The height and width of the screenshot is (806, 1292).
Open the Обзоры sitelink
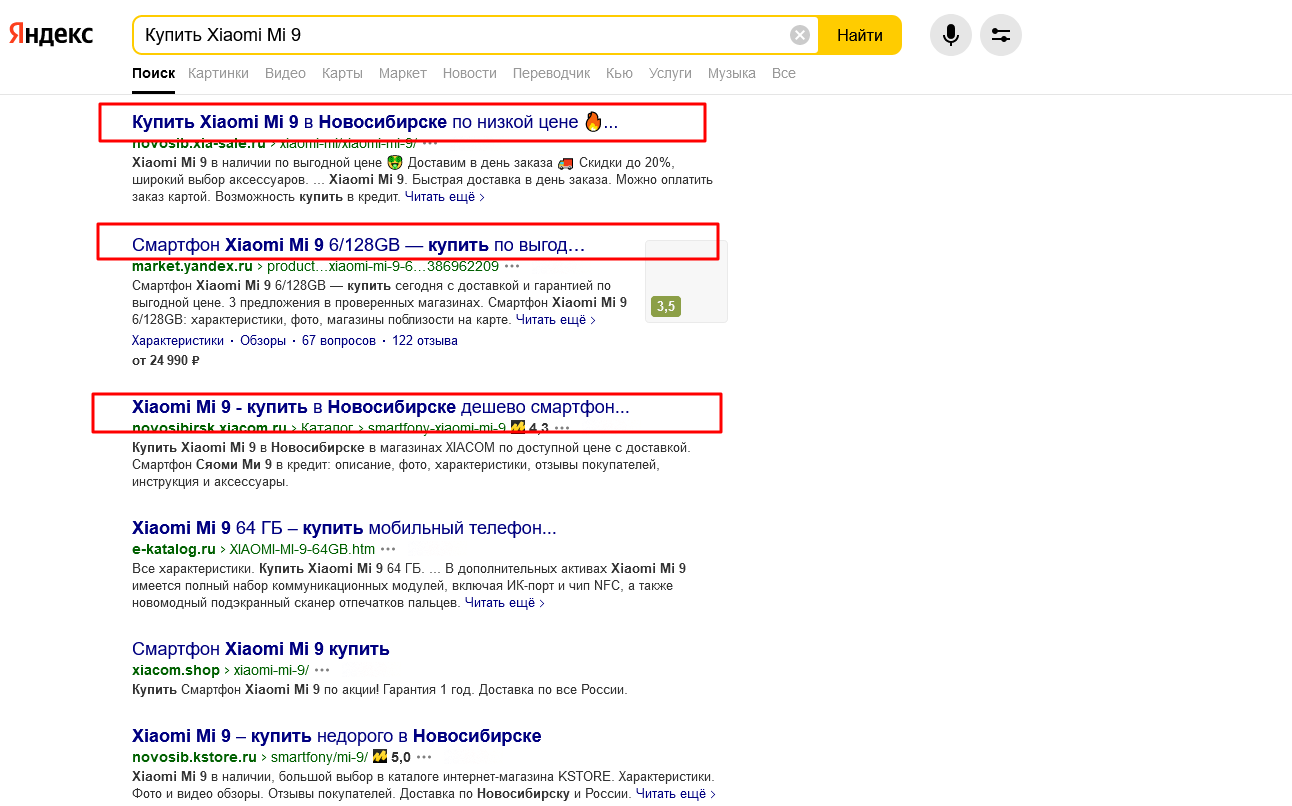[263, 341]
